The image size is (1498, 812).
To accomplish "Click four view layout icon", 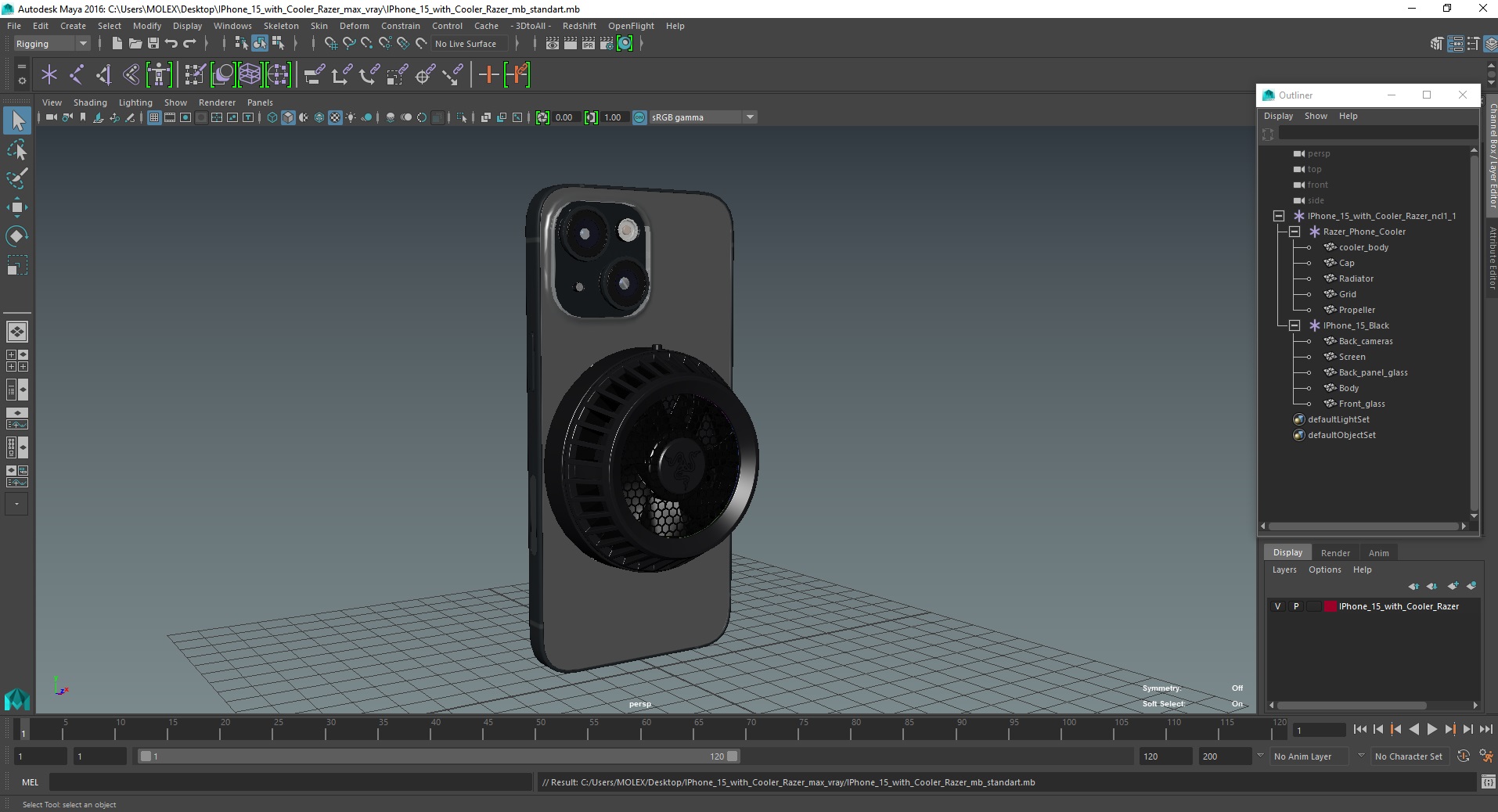I will (17, 361).
